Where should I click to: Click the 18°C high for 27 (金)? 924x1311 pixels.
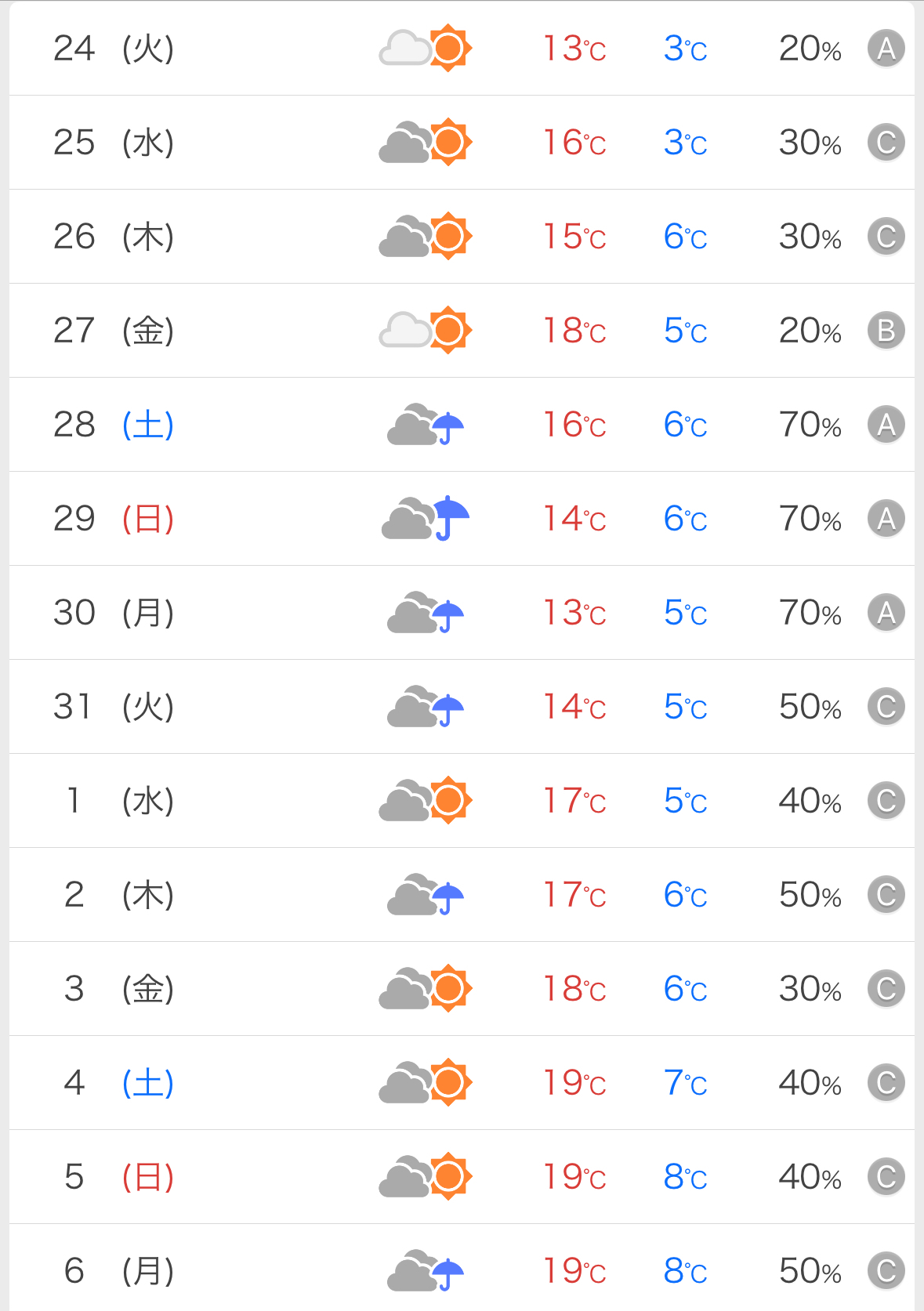coord(574,331)
